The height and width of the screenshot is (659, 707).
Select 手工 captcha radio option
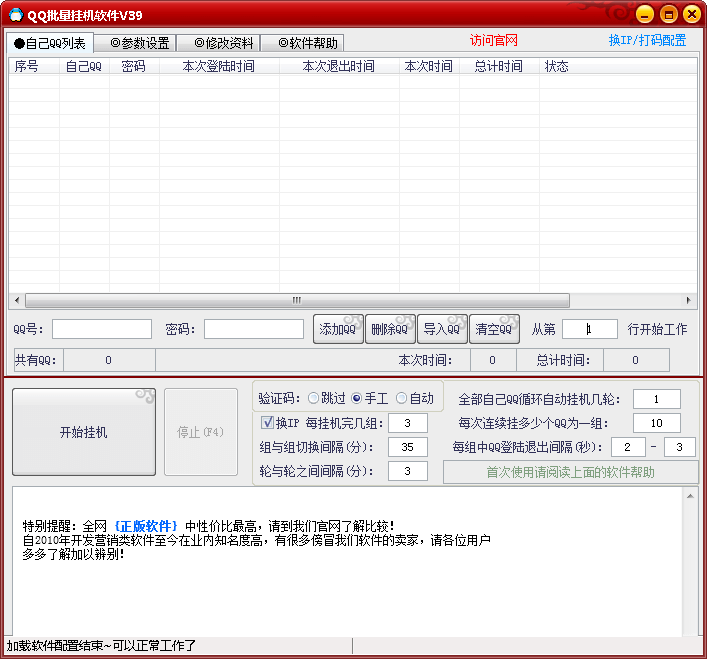(x=370, y=398)
